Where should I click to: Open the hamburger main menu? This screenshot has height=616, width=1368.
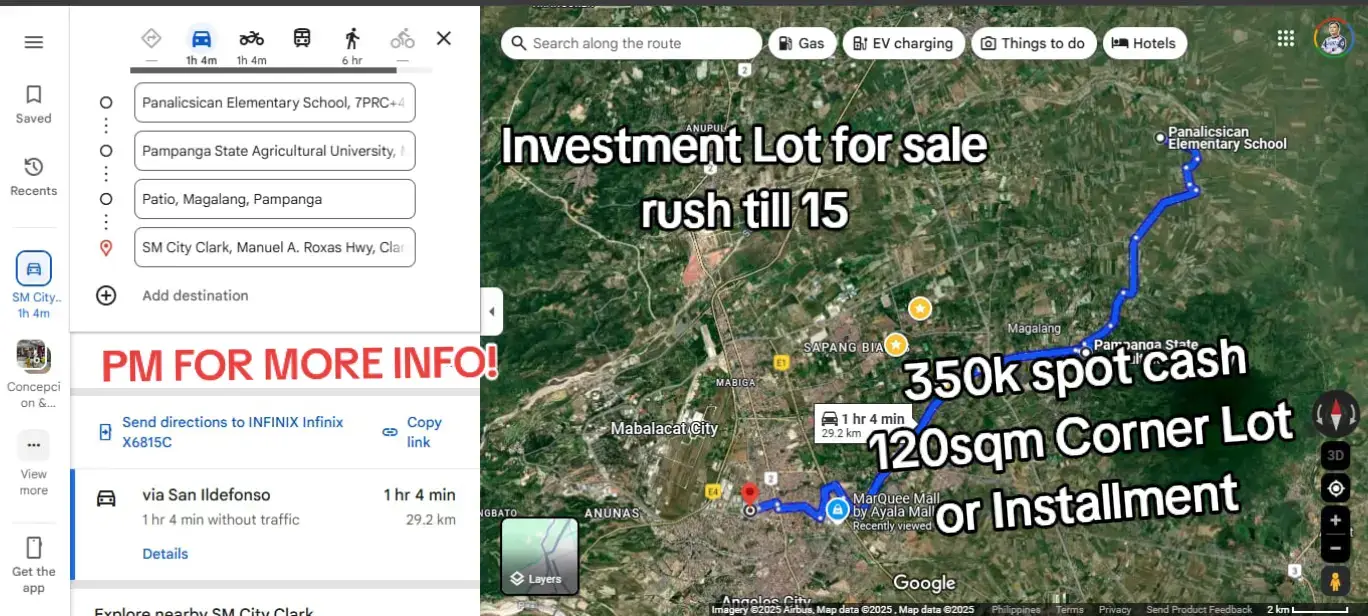[x=34, y=42]
